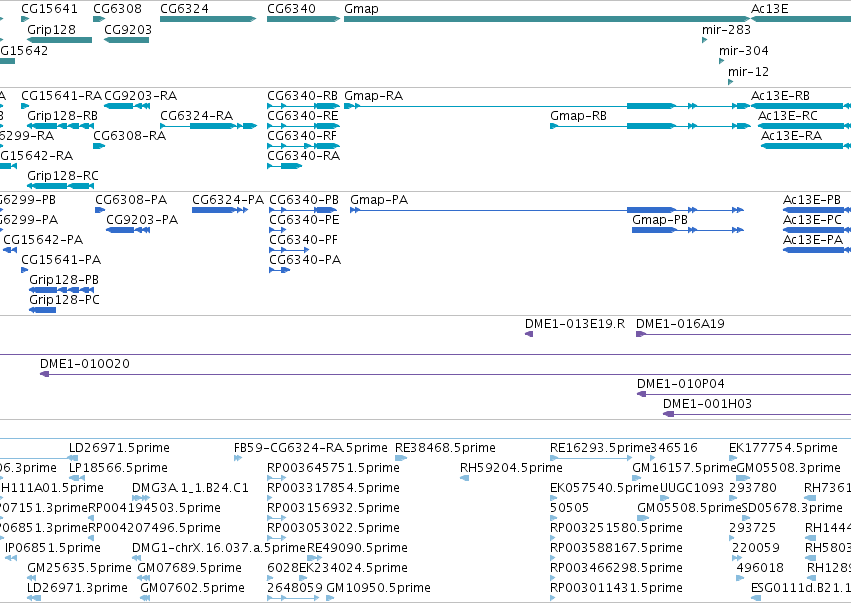Screen dimensions: 851x603
Task: Click the Gmap-RB transcript label
Action: point(579,116)
